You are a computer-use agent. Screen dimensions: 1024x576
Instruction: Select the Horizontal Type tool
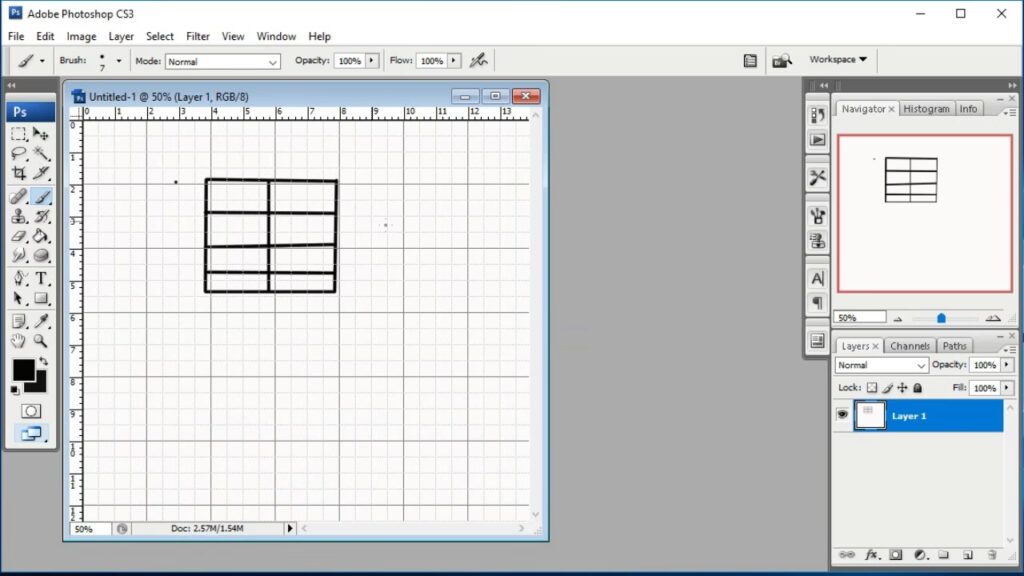(x=42, y=278)
